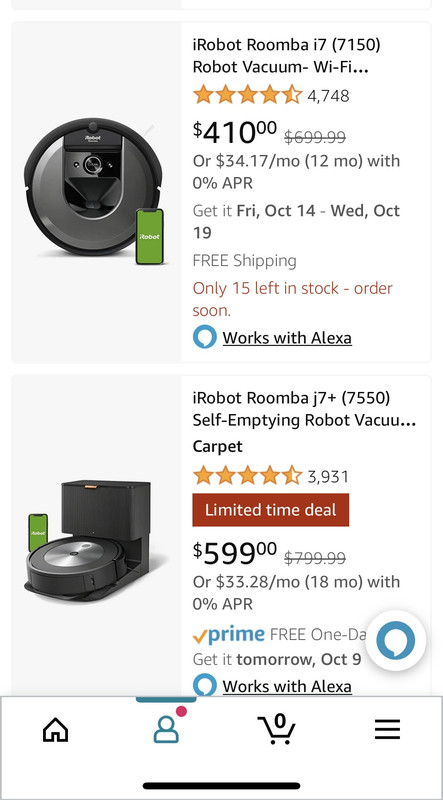Select the $599.00 price on Roomba j7+
The width and height of the screenshot is (443, 800).
[x=235, y=554]
